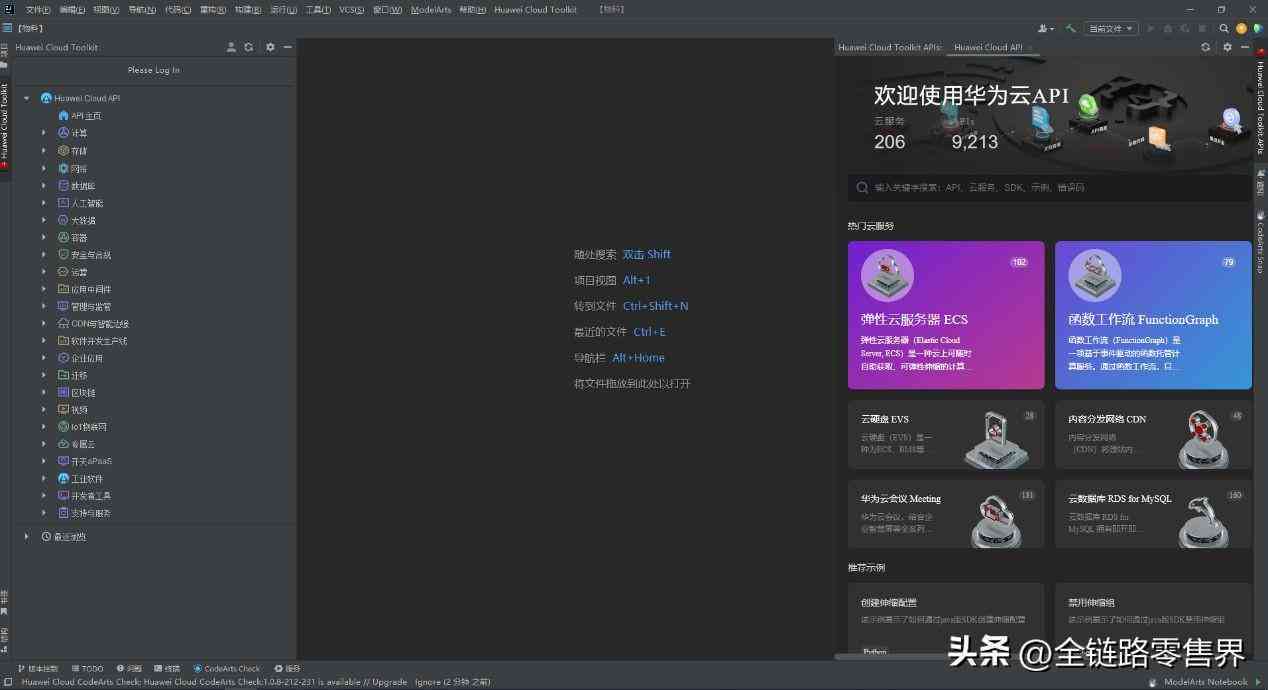Screen dimensions: 1268x690
Task: Hide the Huawei Cloud API tool window
Action: click(x=1245, y=47)
